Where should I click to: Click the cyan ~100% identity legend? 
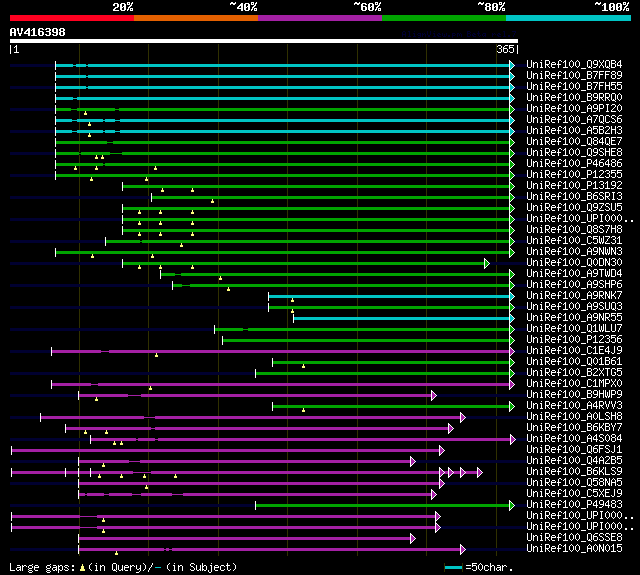(x=568, y=18)
